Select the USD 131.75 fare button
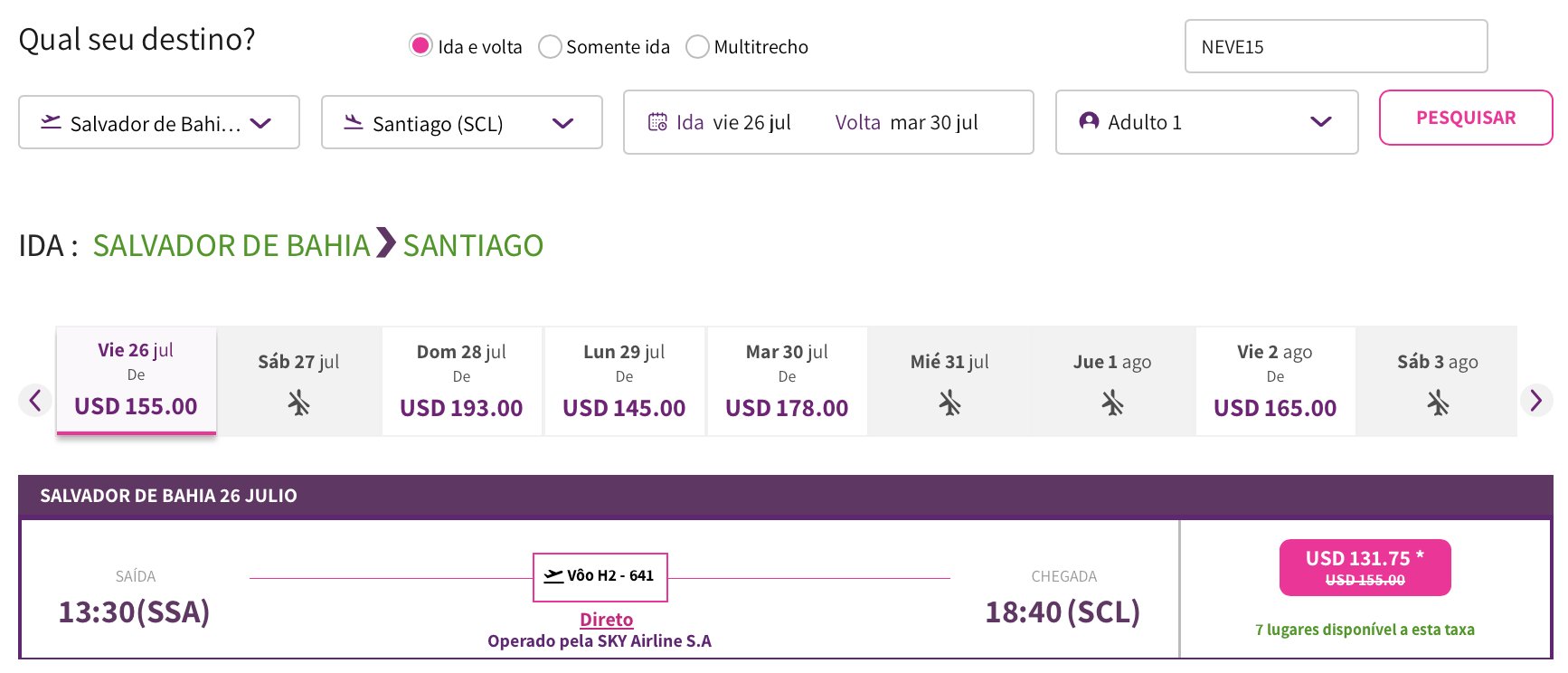The height and width of the screenshot is (673, 1568). (x=1365, y=568)
